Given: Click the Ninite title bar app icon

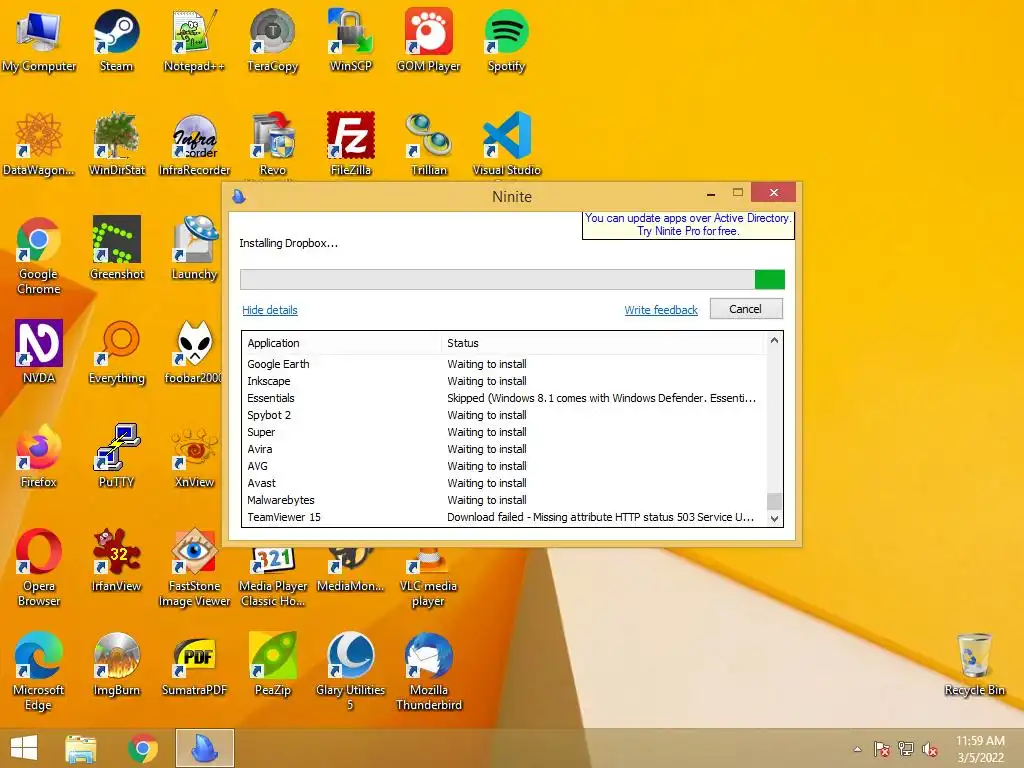Looking at the screenshot, I should 238,196.
